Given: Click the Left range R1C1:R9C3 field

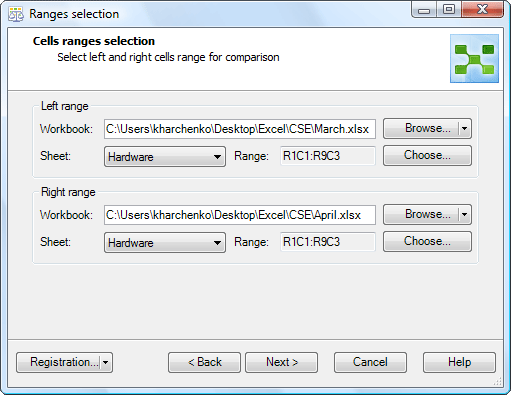Looking at the screenshot, I should point(328,156).
